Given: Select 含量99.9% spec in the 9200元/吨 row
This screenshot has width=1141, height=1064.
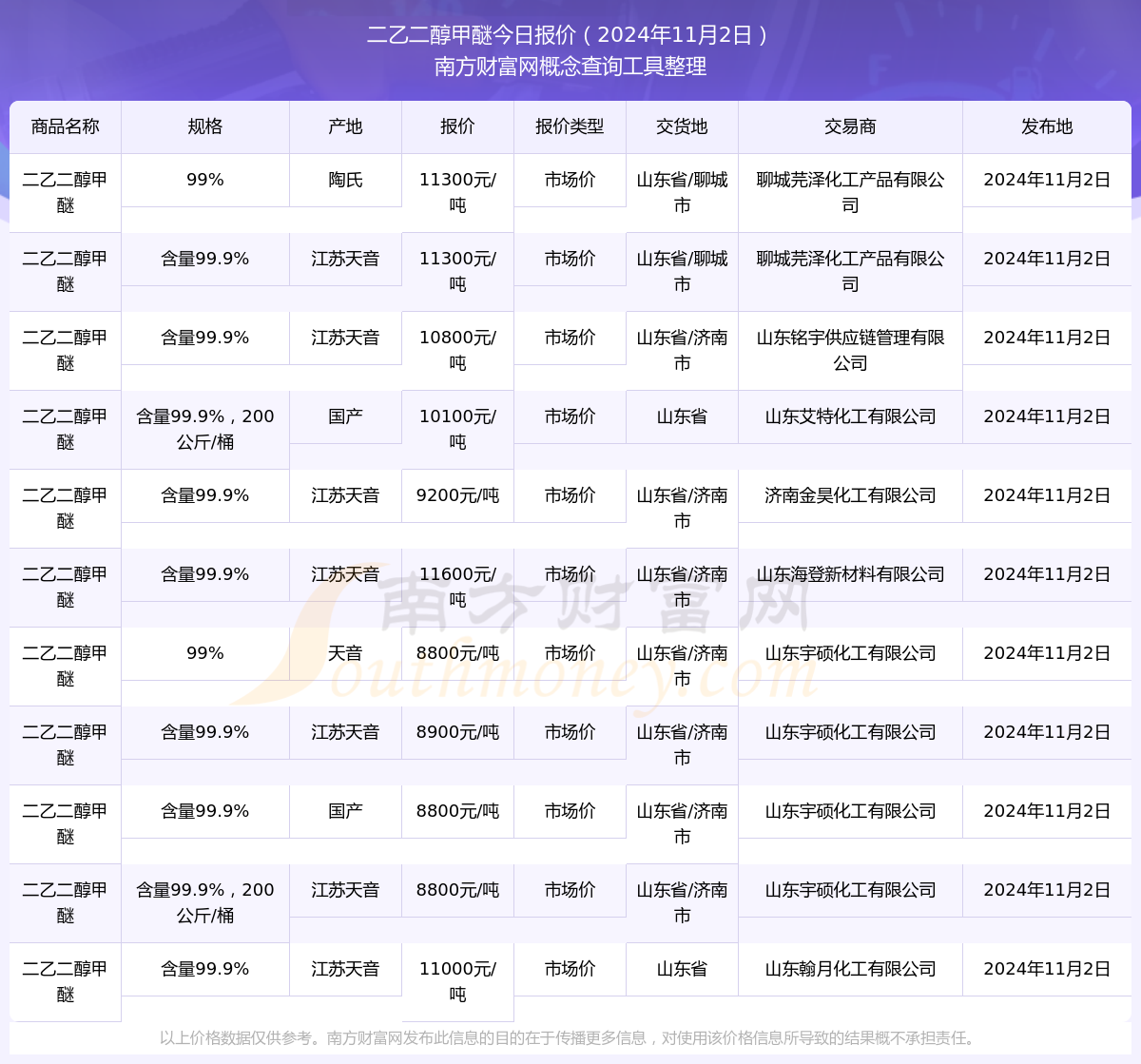Looking at the screenshot, I should (205, 495).
